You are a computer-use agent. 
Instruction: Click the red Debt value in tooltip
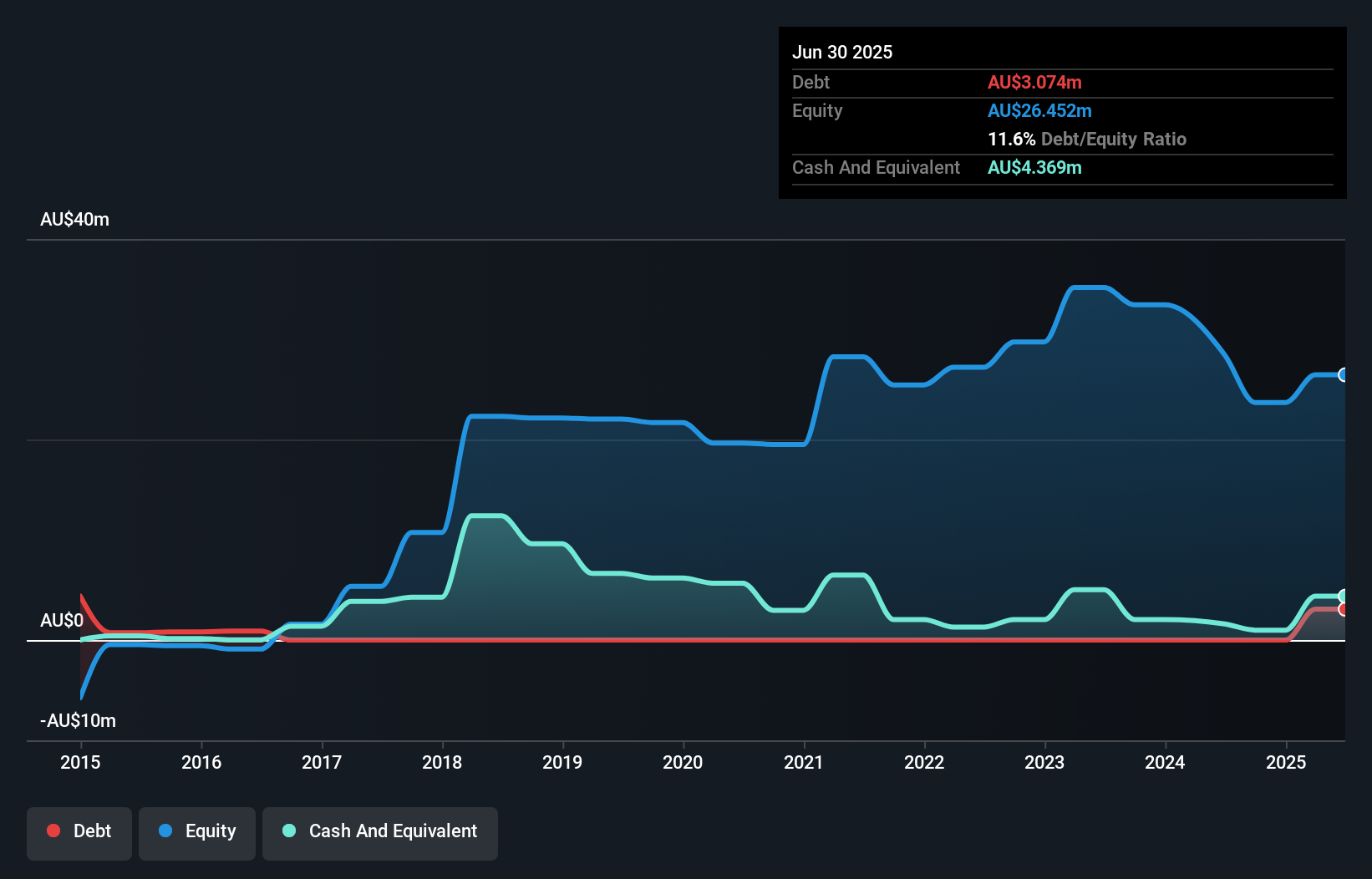(1035, 82)
